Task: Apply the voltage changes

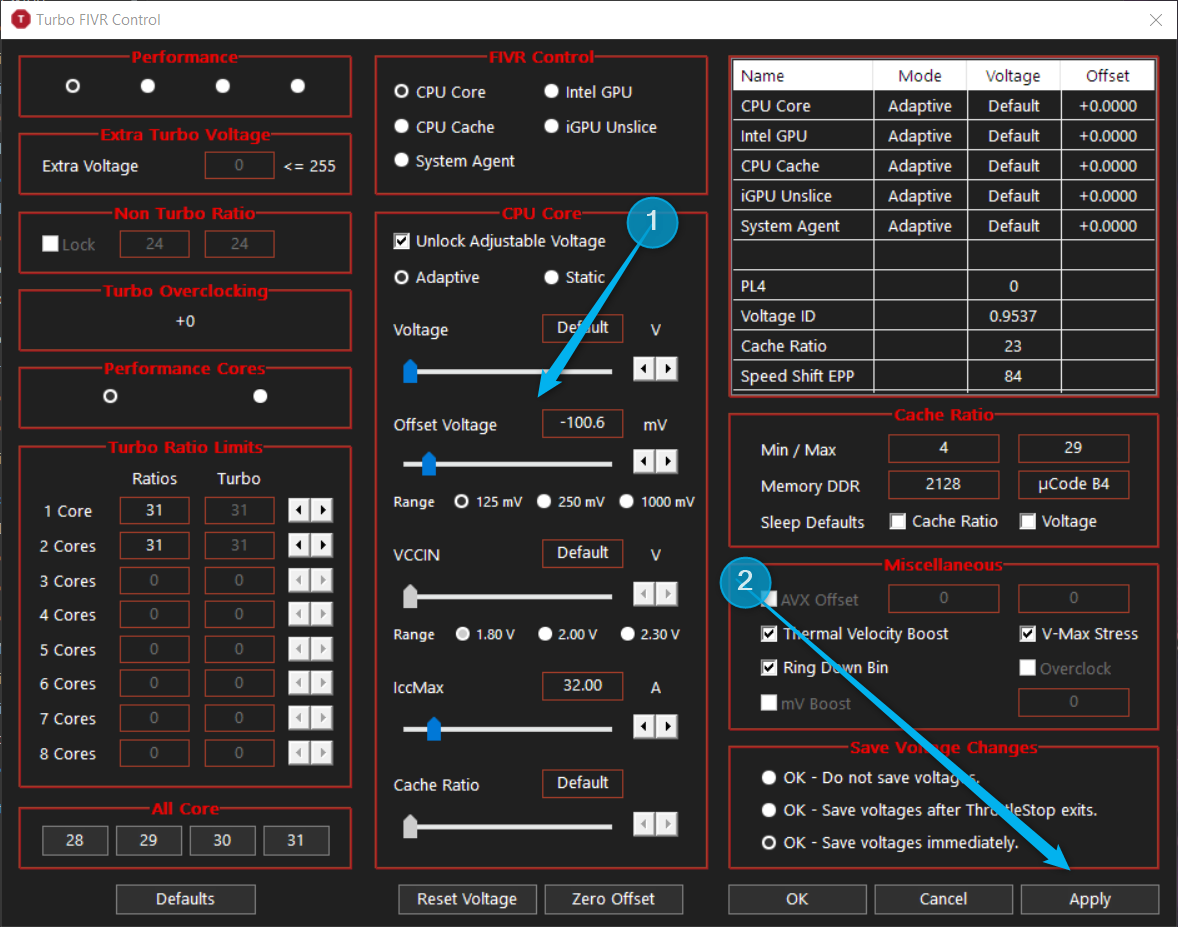Action: click(x=1089, y=899)
